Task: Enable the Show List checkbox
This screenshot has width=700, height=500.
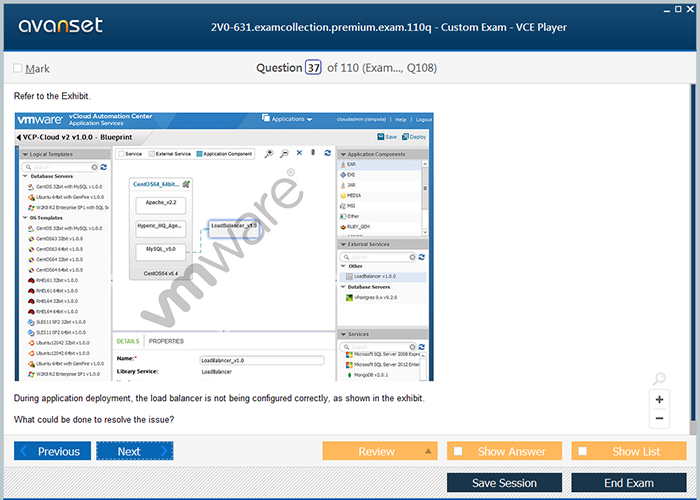Action: pyautogui.click(x=583, y=452)
